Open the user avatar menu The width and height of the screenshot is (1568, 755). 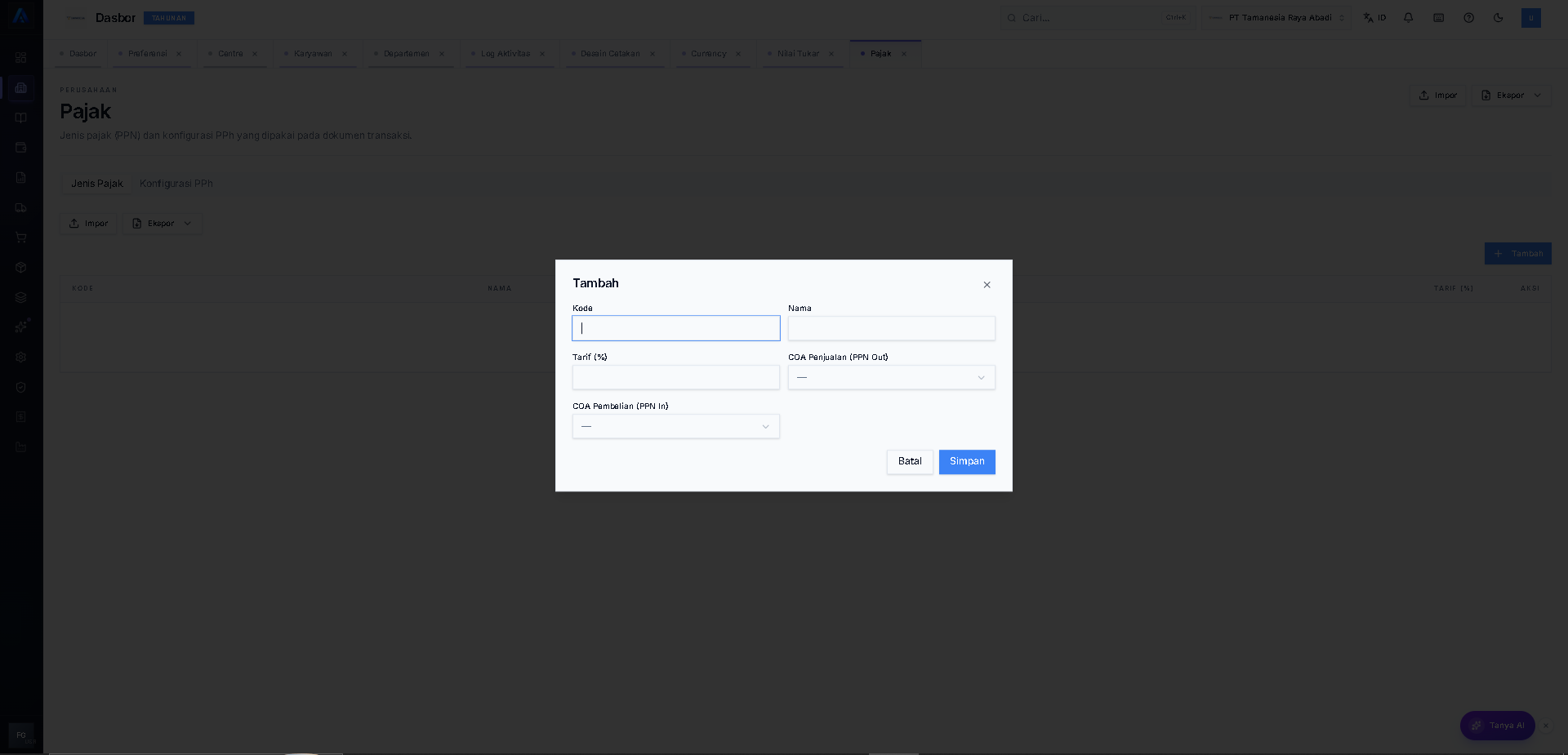point(1531,17)
